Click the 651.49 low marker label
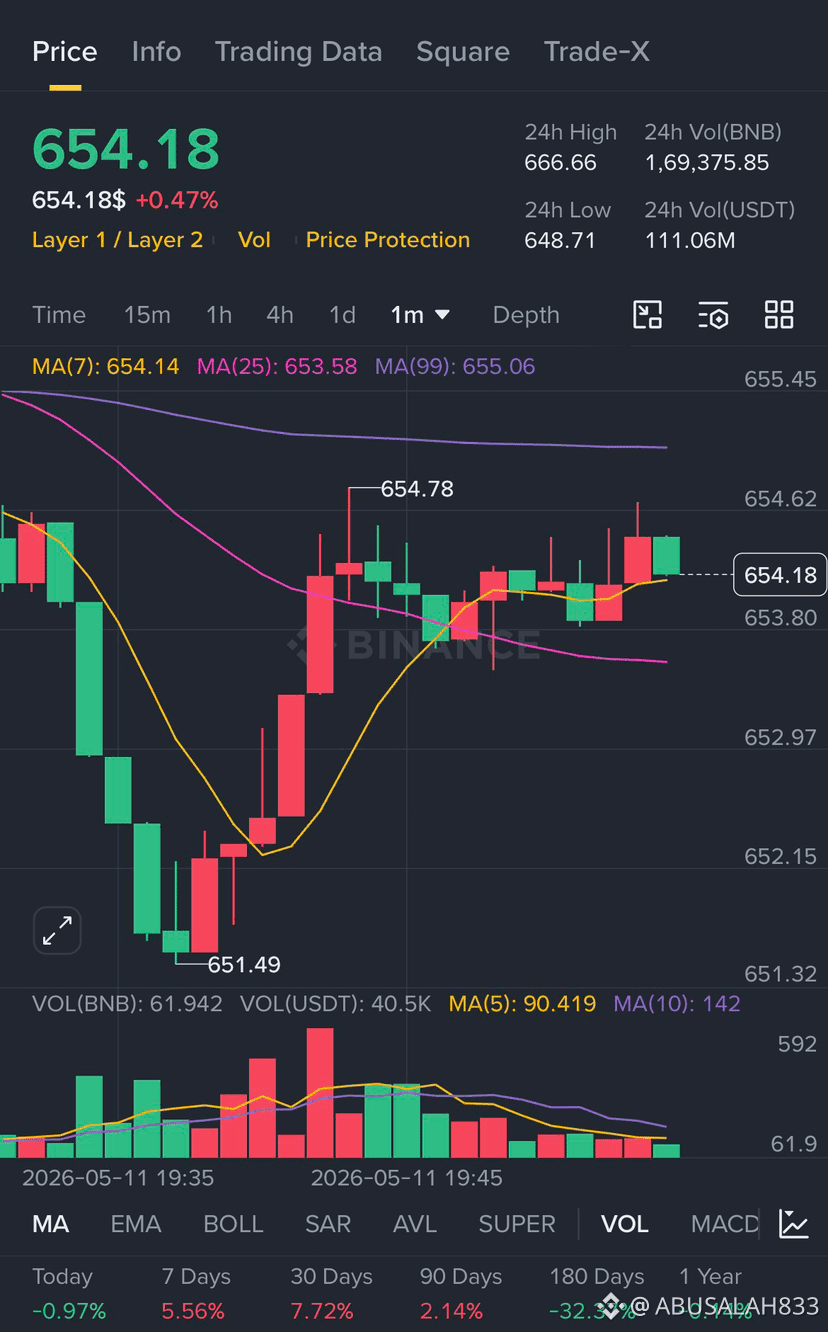This screenshot has height=1332, width=828. click(x=244, y=965)
